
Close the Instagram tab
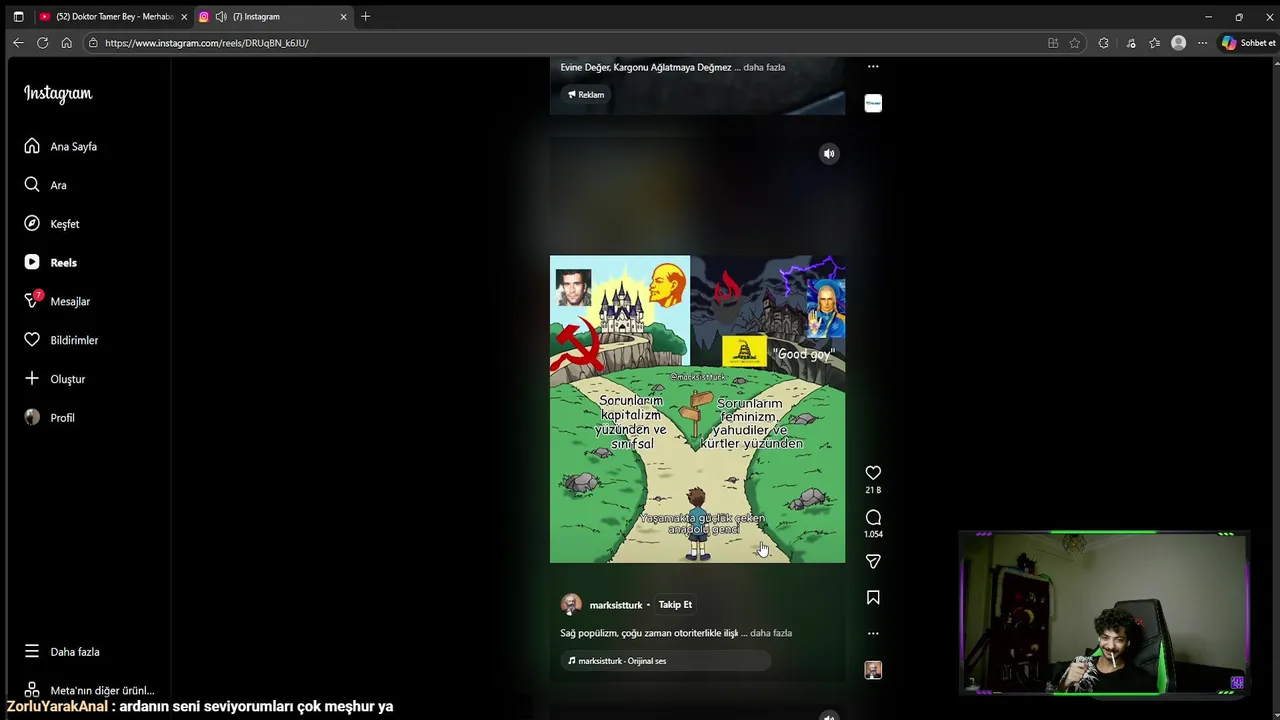343,17
